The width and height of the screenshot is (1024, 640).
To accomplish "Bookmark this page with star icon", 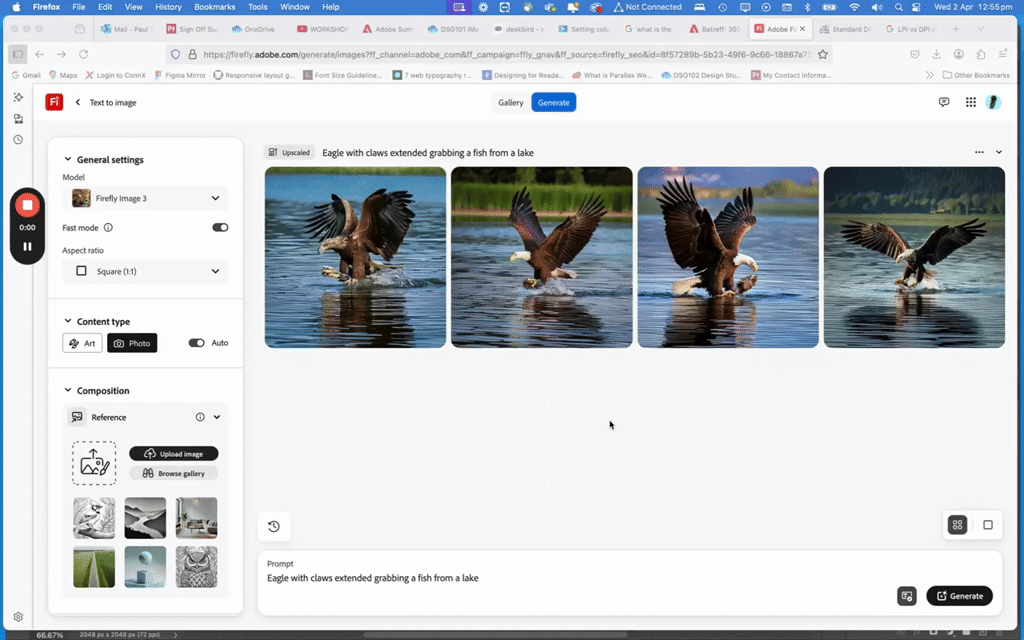I will [823, 54].
